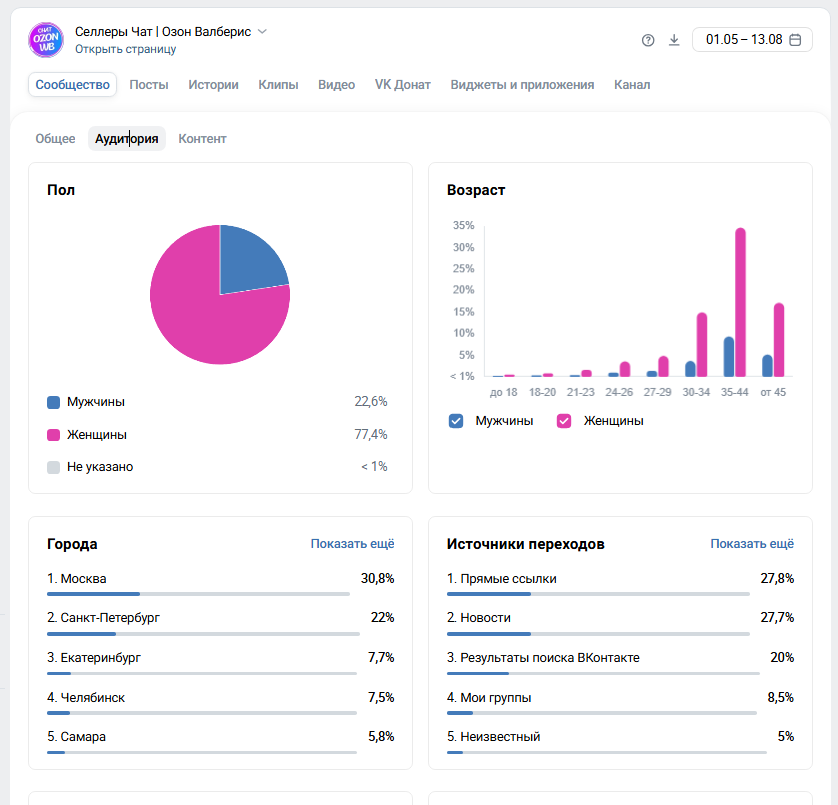The width and height of the screenshot is (838, 805).
Task: Click the Открыть страницу link
Action: pyautogui.click(x=126, y=49)
